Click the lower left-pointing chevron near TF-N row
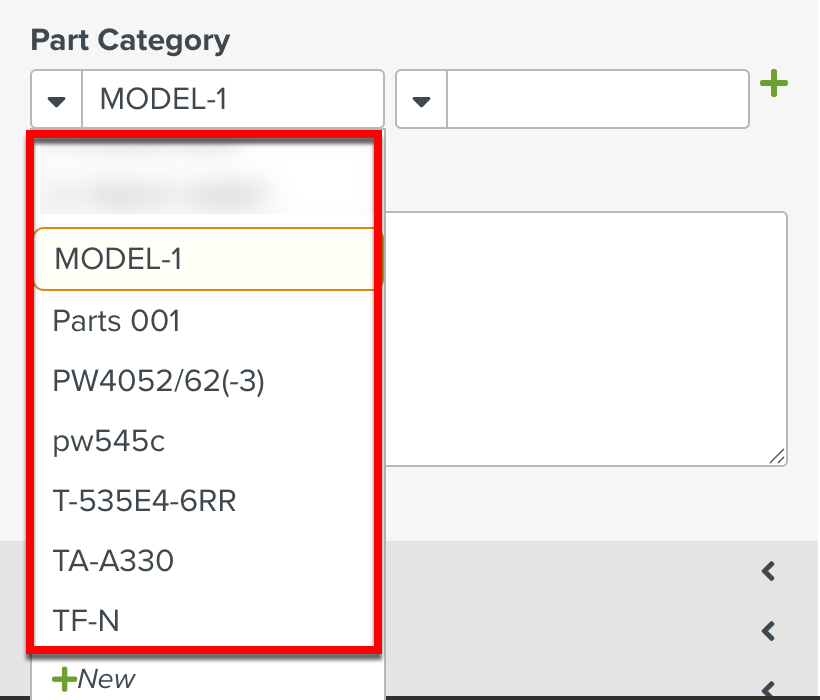This screenshot has height=700, width=820. coord(767,631)
